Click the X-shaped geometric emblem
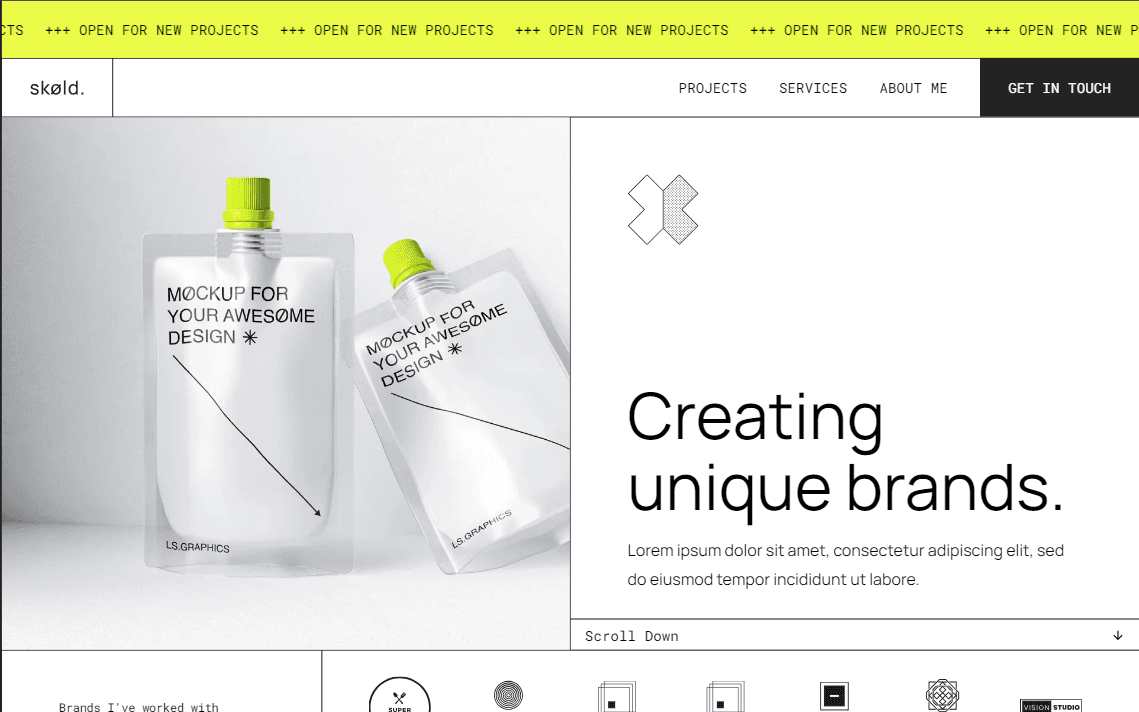This screenshot has width=1139, height=712. point(662,209)
